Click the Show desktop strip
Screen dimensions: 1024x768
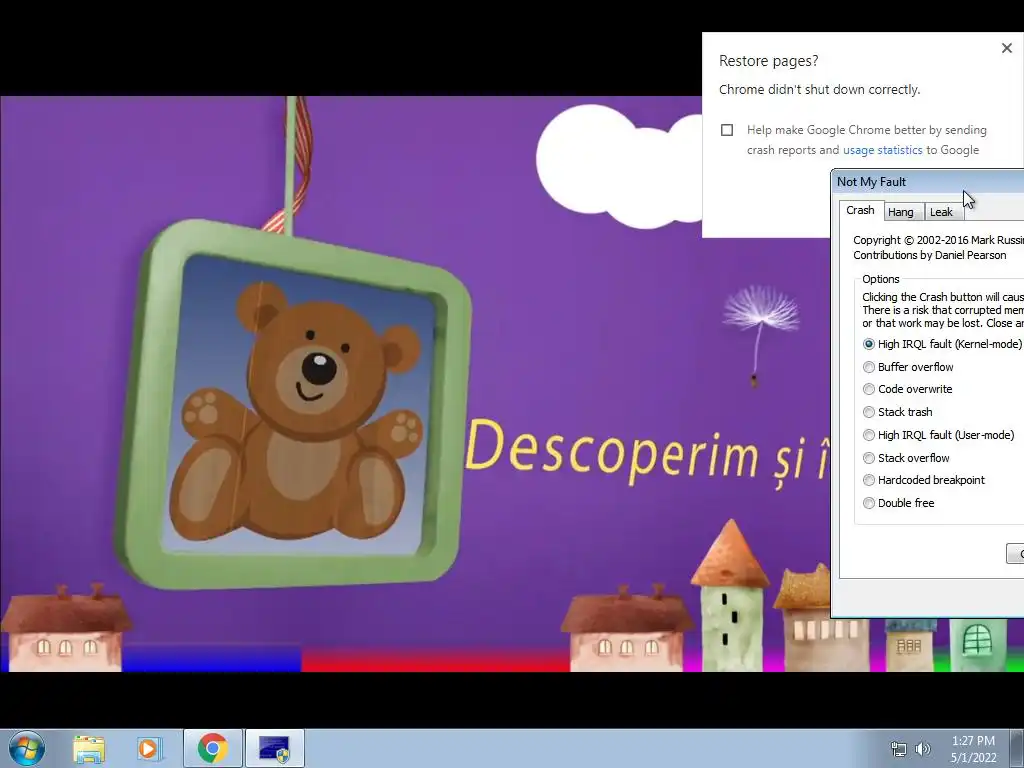click(x=1017, y=748)
